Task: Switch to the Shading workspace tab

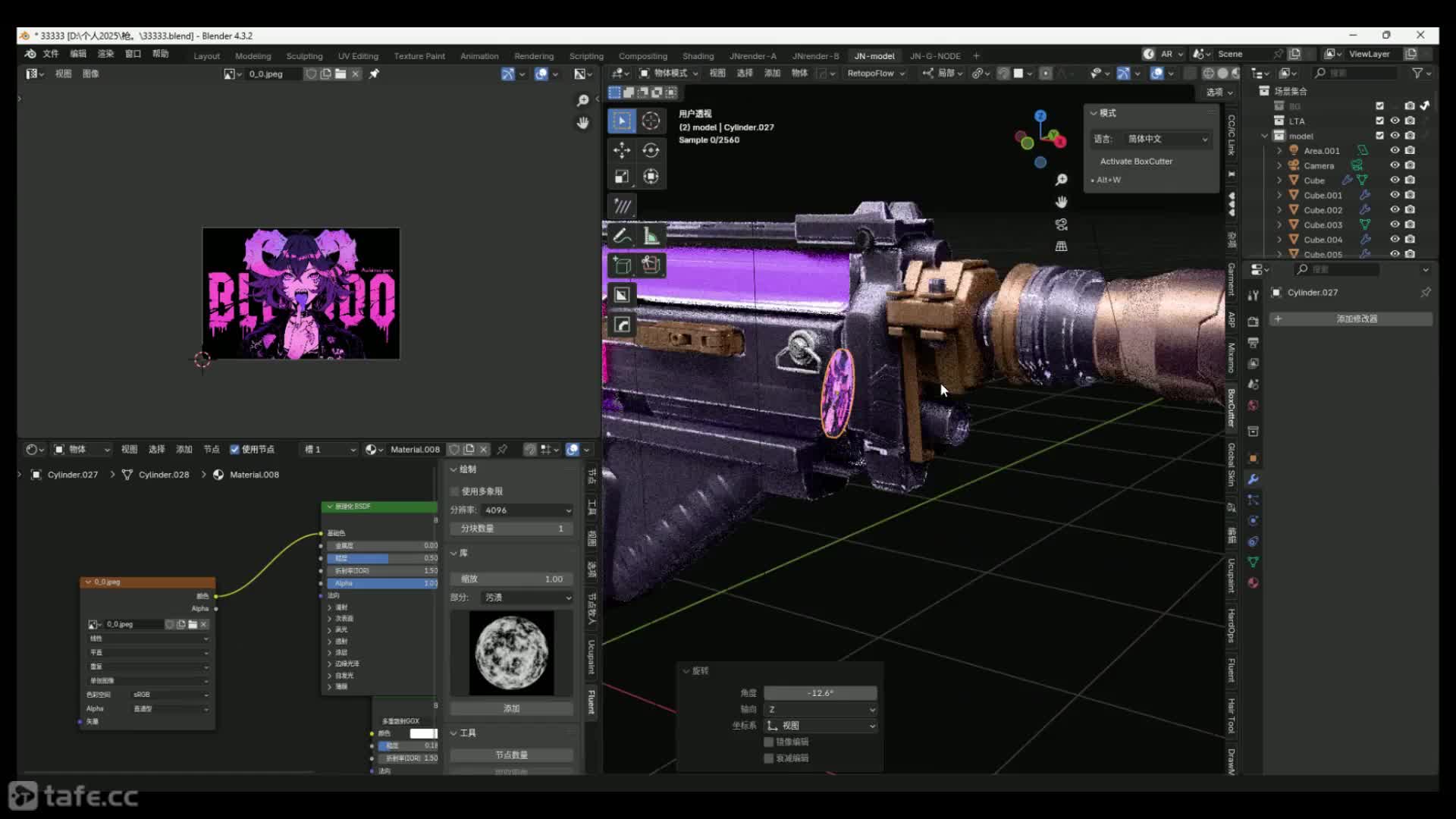Action: click(x=698, y=56)
